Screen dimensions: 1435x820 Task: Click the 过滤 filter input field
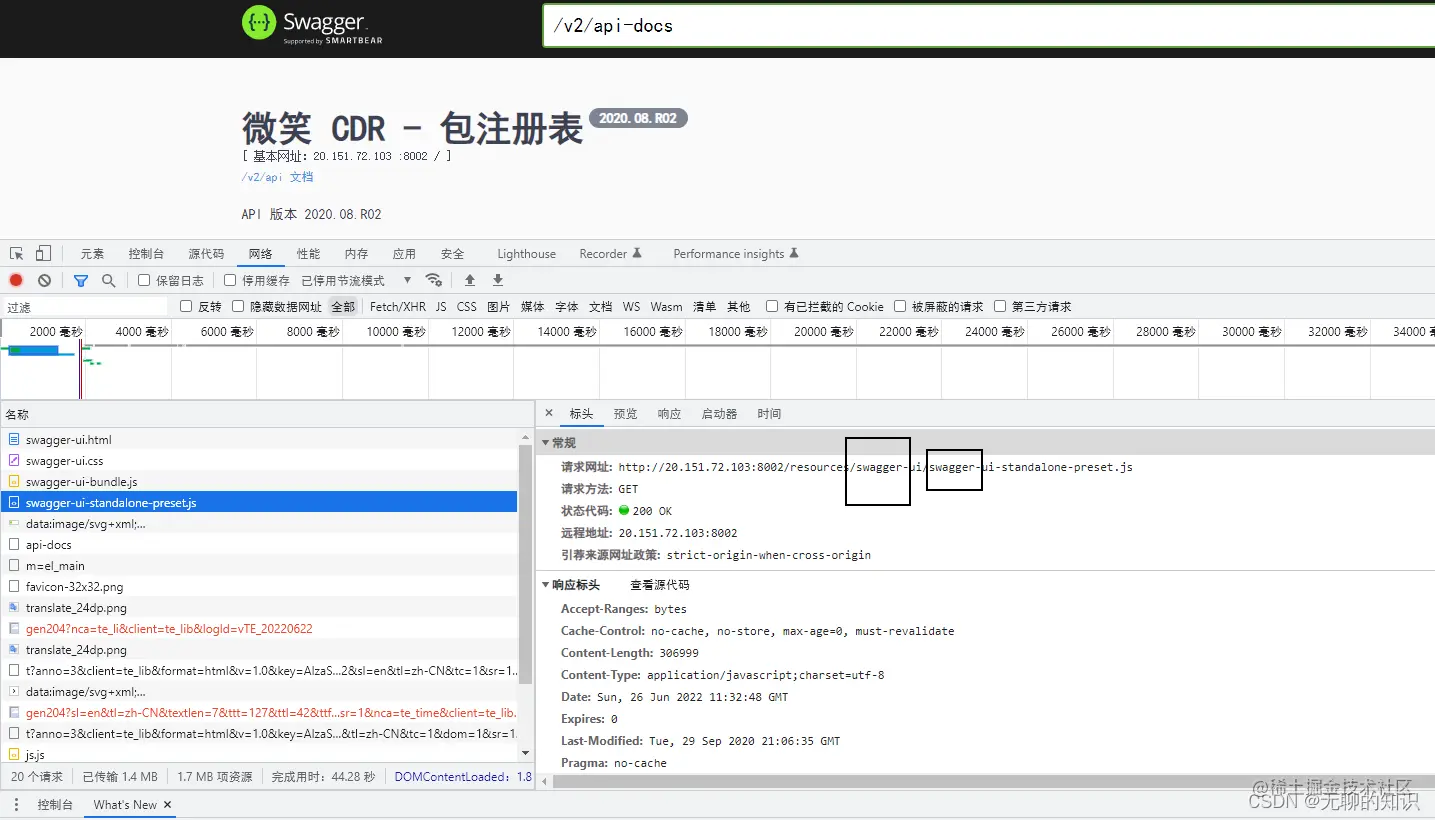coord(86,307)
